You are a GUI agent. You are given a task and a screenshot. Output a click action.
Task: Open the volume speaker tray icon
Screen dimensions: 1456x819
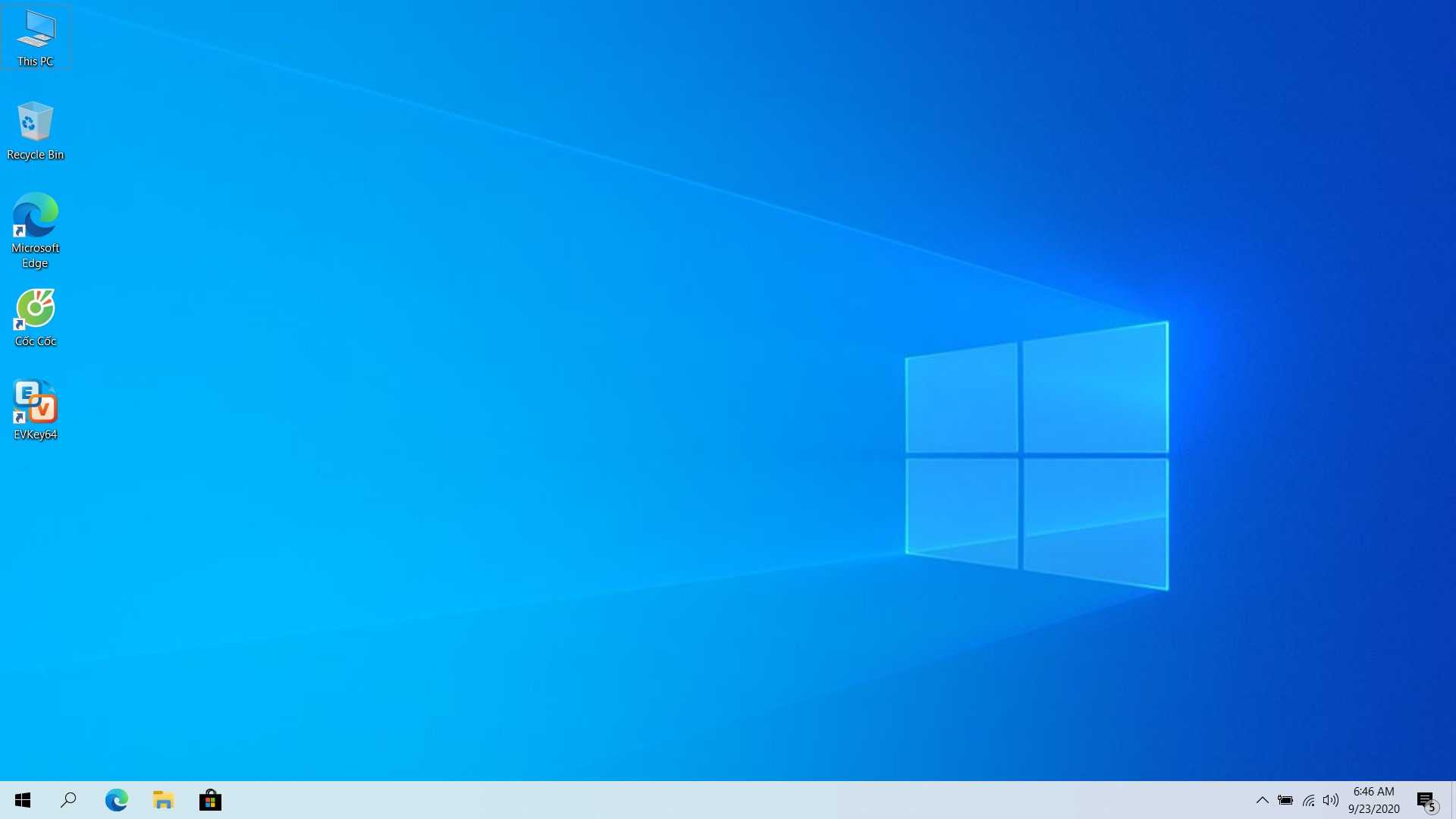point(1331,800)
